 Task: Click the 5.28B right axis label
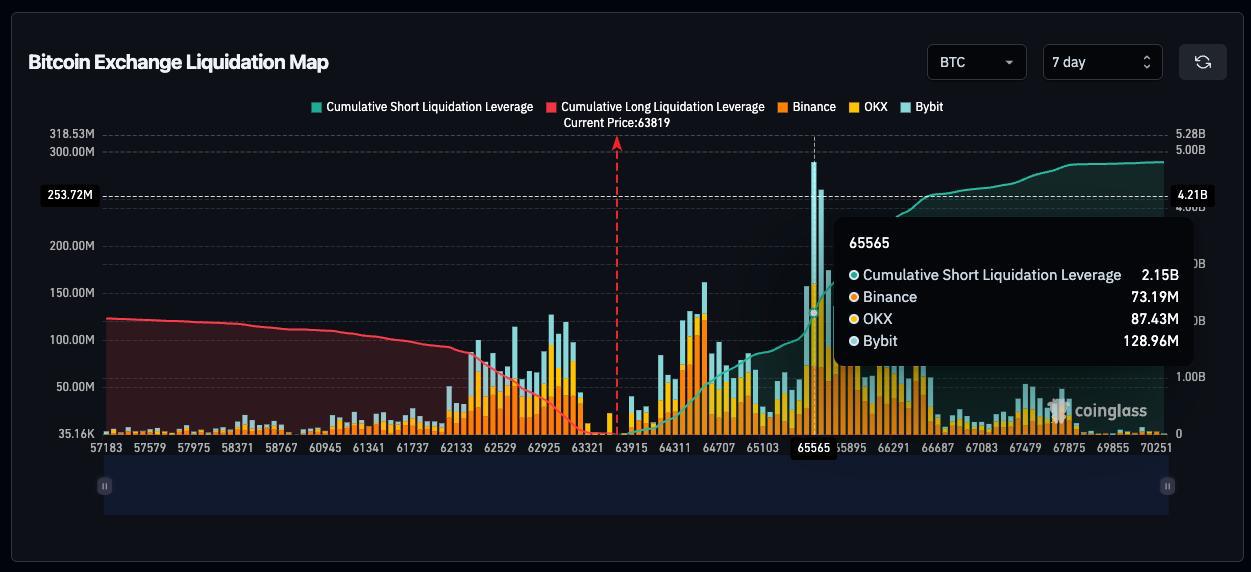pos(1190,134)
